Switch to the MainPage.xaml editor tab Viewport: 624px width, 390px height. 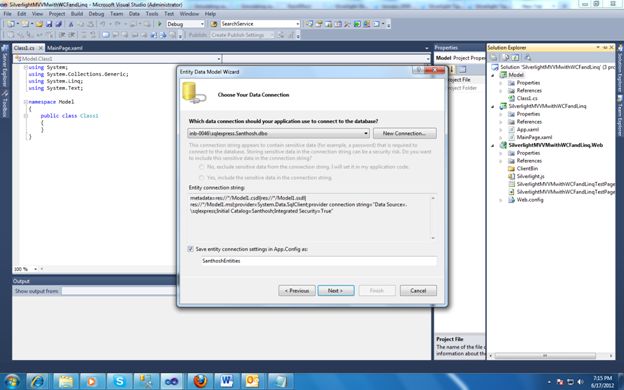click(65, 48)
